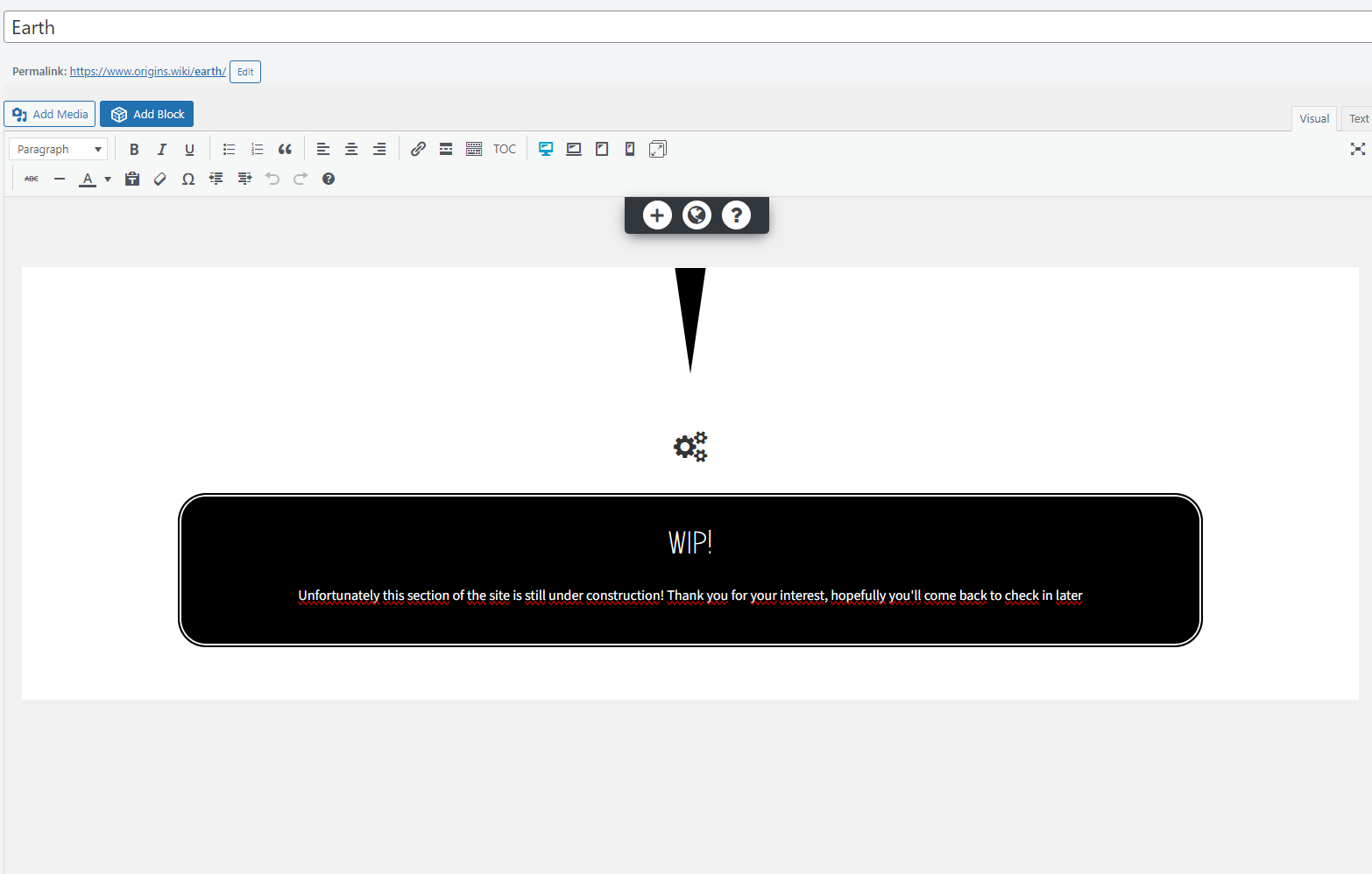
Task: Toggle italic formatting
Action: 162,150
